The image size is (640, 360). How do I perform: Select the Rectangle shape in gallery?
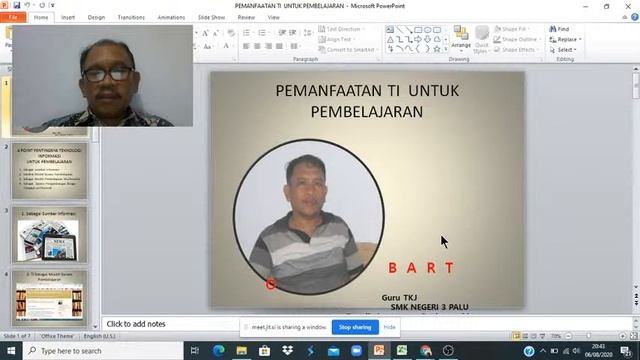click(x=418, y=30)
